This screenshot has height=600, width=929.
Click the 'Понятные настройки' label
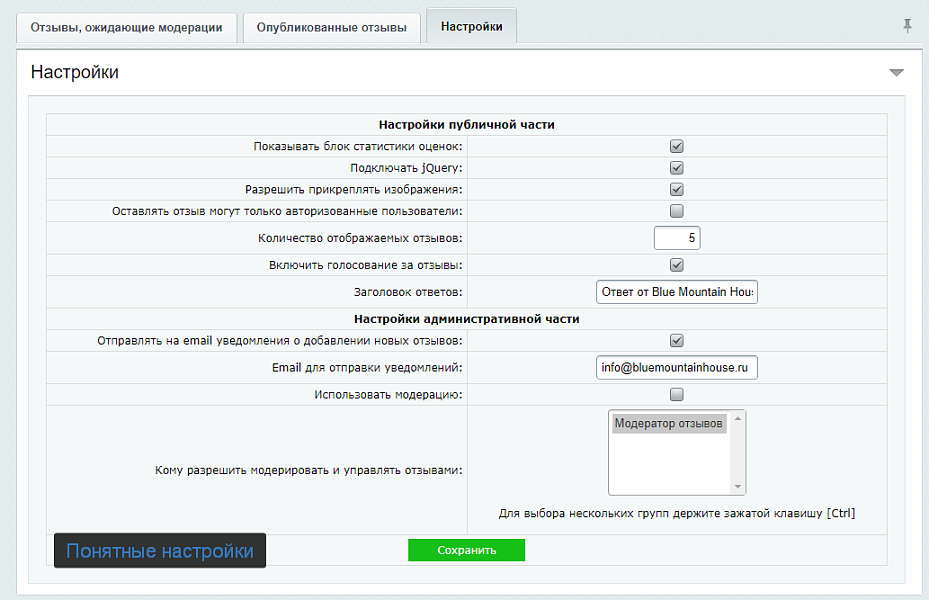159,550
